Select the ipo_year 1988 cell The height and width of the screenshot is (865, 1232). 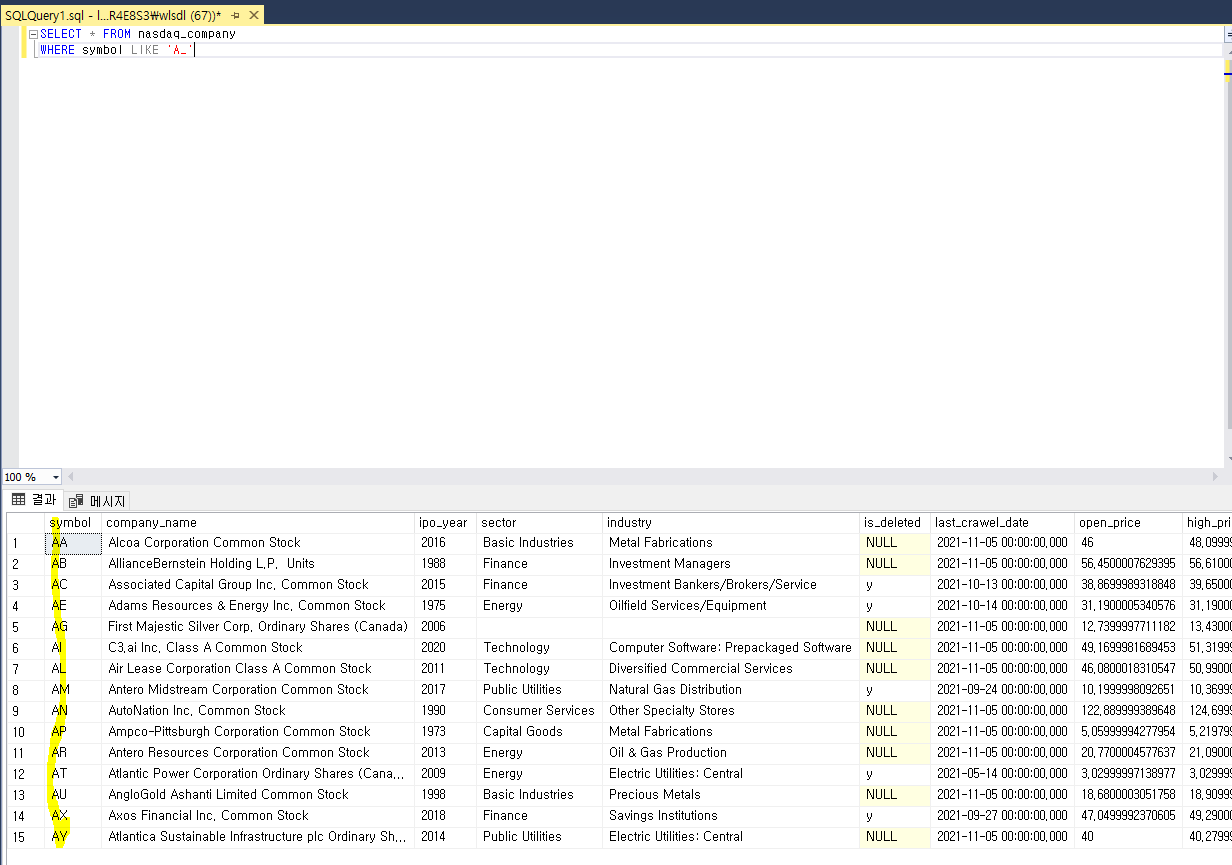pos(445,564)
